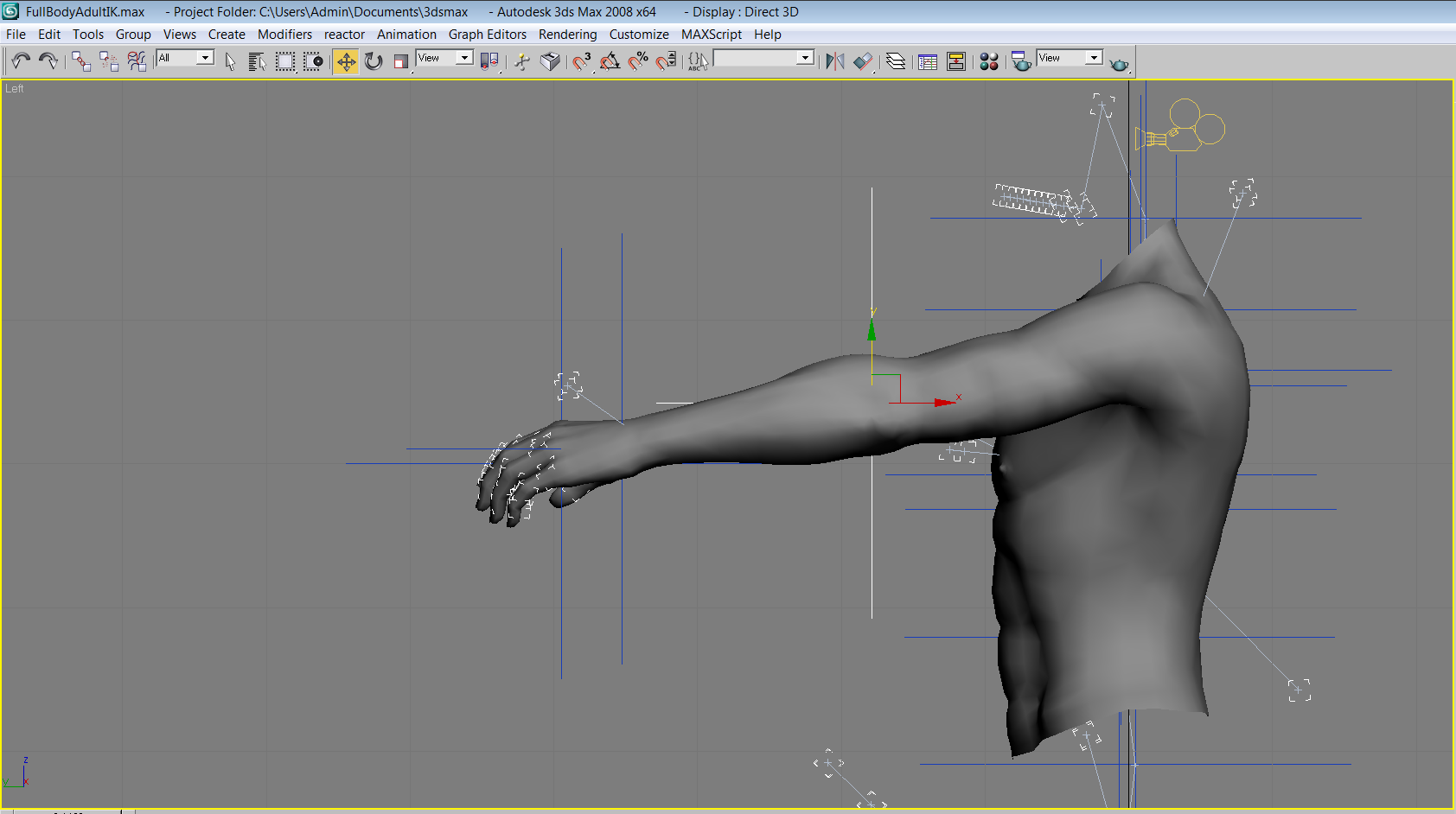Open the Material Editor spheres icon

pos(989,60)
